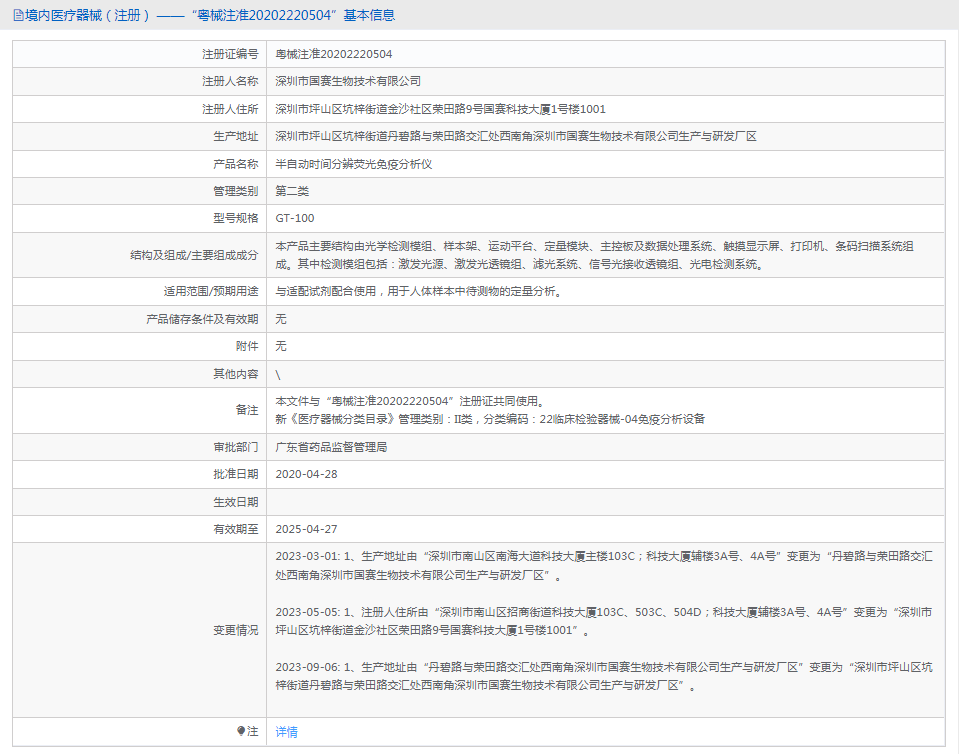Click the label 结构及组成/主要组成成分
The height and width of the screenshot is (754, 959).
pos(194,255)
